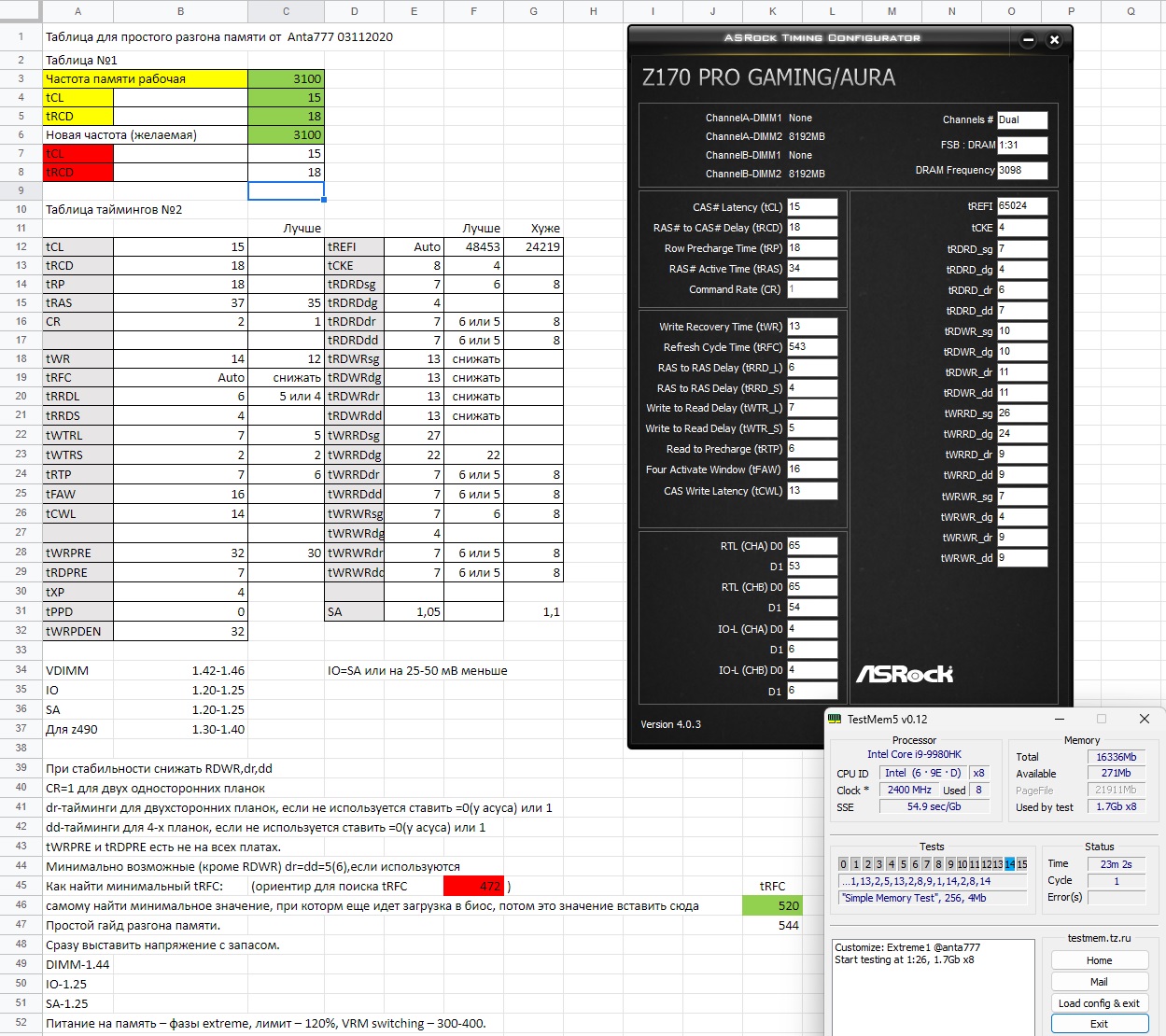
Task: Click the 'Для z490' cell
Action: pos(77,729)
